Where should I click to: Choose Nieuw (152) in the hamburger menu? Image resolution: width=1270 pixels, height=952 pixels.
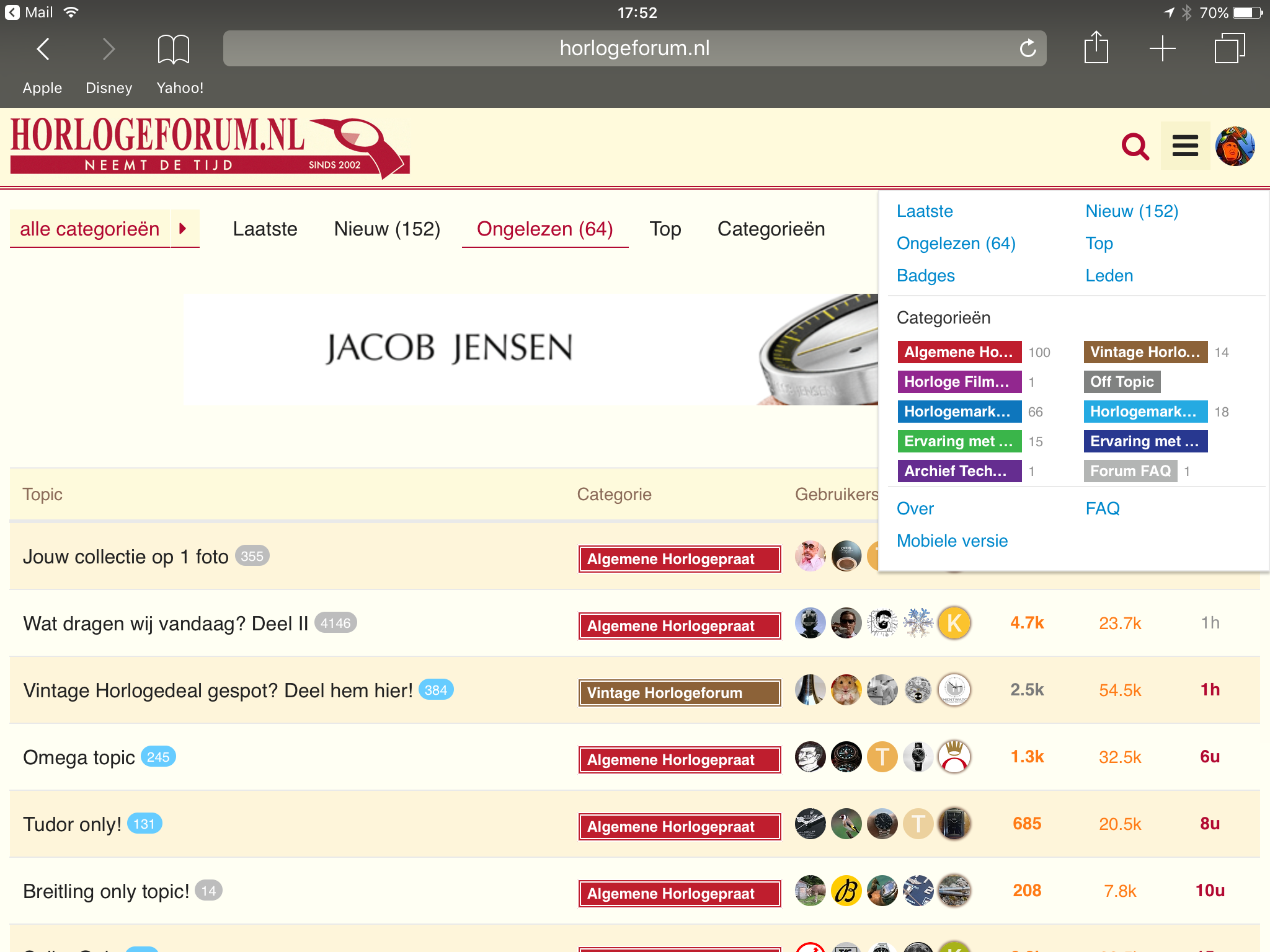point(1132,211)
